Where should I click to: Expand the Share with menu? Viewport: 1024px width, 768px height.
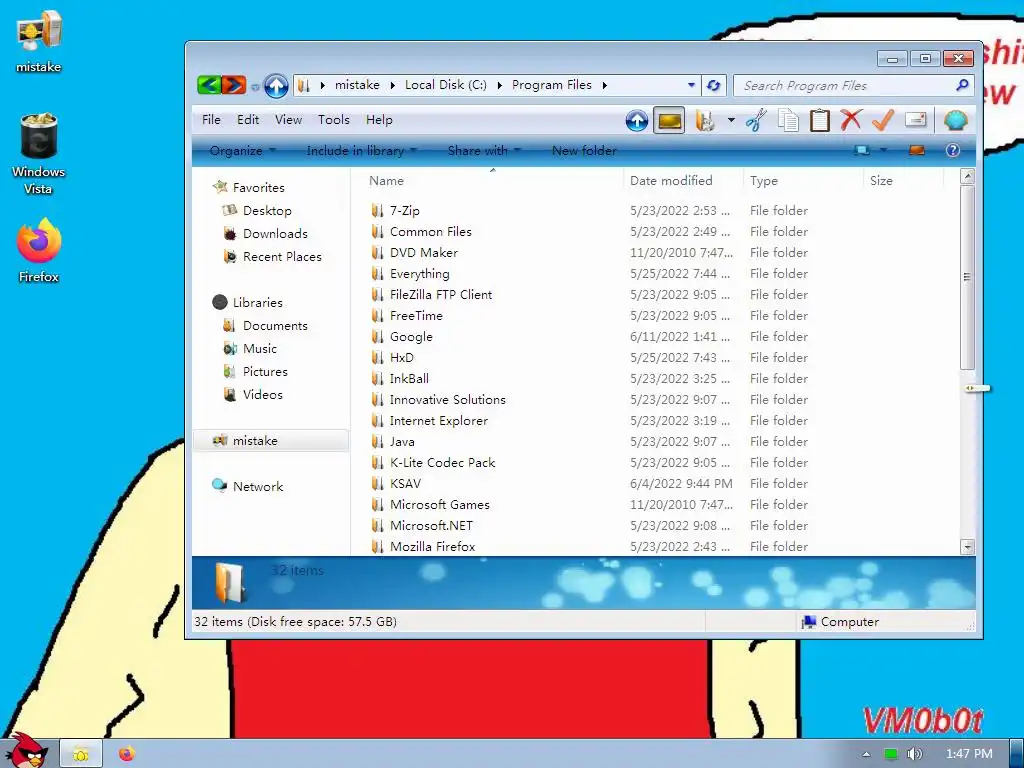pyautogui.click(x=484, y=151)
